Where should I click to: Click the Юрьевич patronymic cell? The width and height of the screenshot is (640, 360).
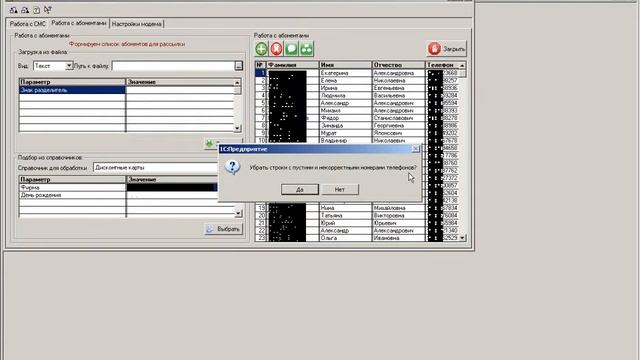pyautogui.click(x=398, y=223)
